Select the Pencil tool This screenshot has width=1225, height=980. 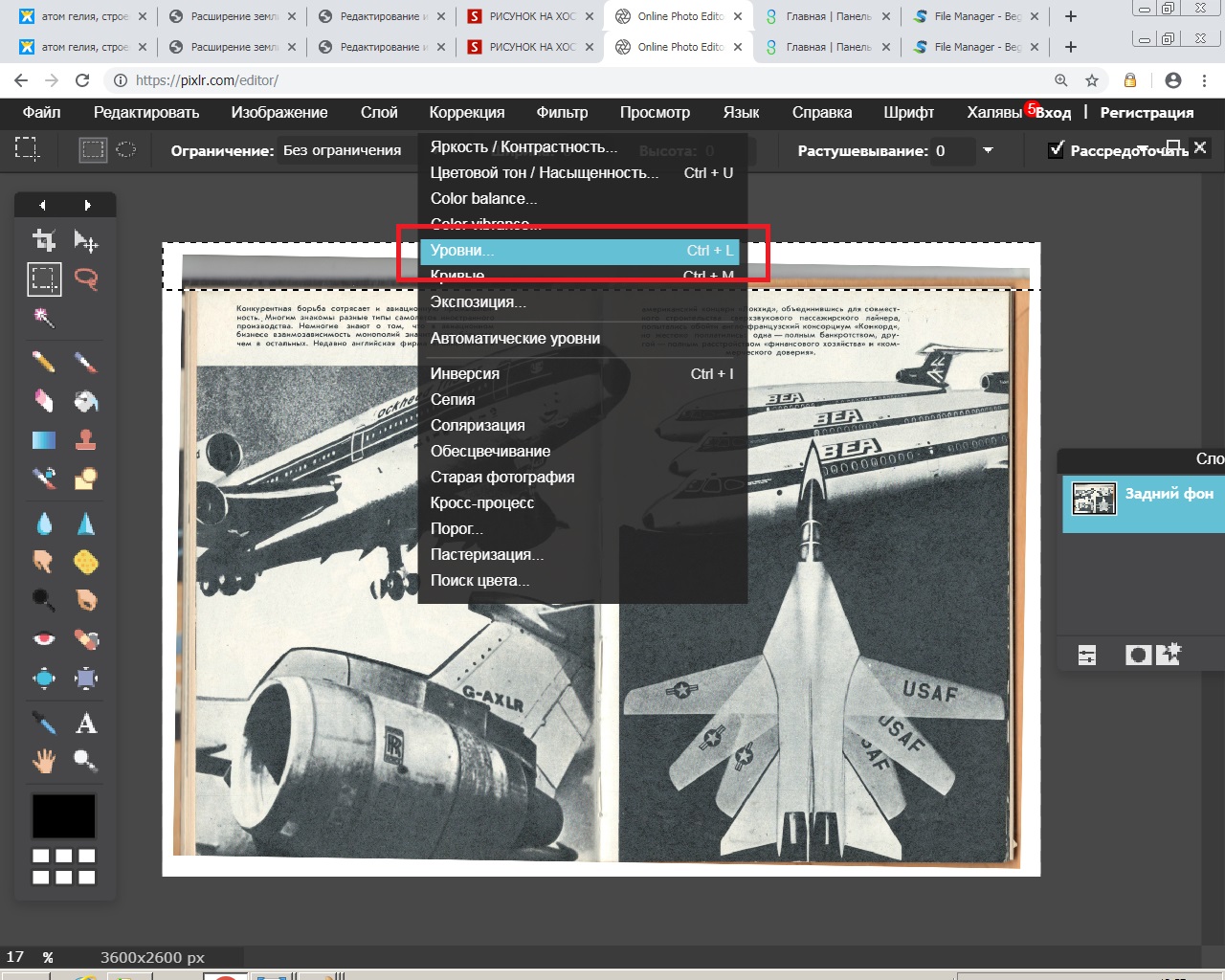44,362
